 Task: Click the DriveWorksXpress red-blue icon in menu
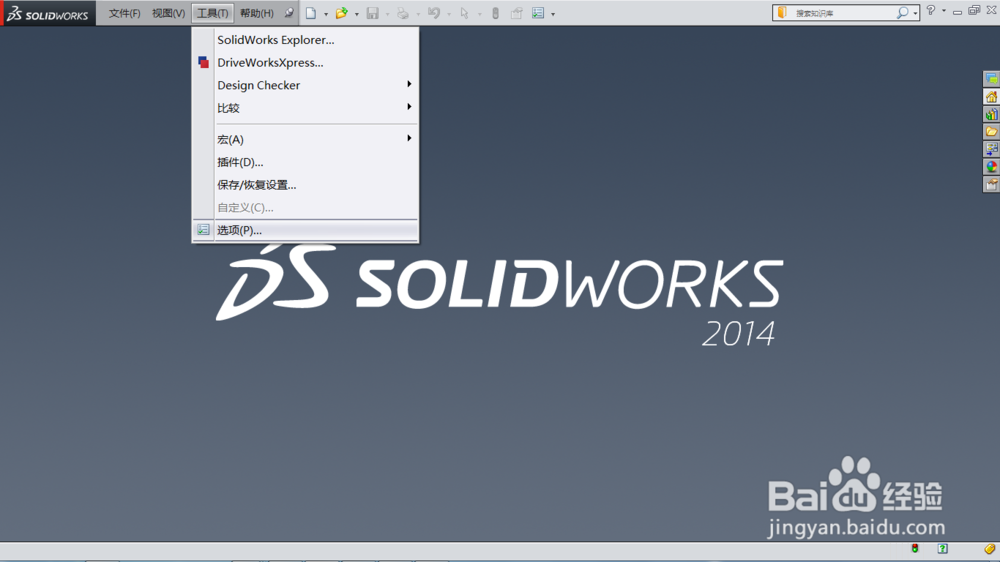203,63
